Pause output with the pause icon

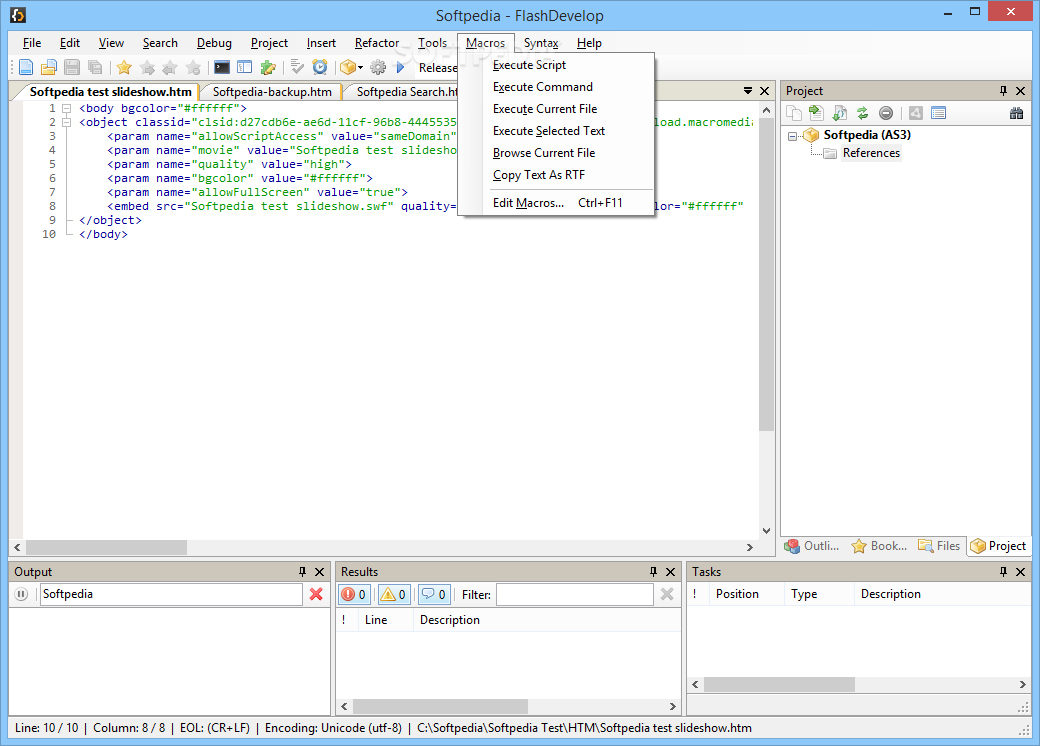(x=21, y=595)
